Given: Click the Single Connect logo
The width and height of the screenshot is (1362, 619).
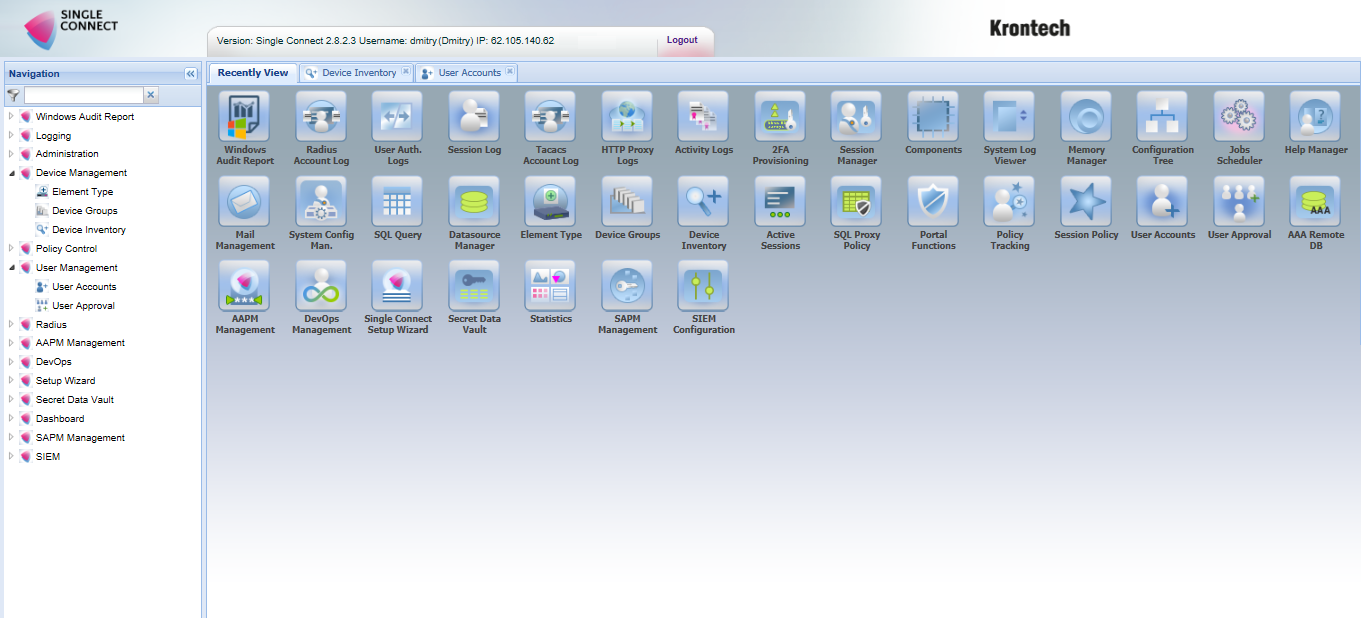Looking at the screenshot, I should [70, 28].
